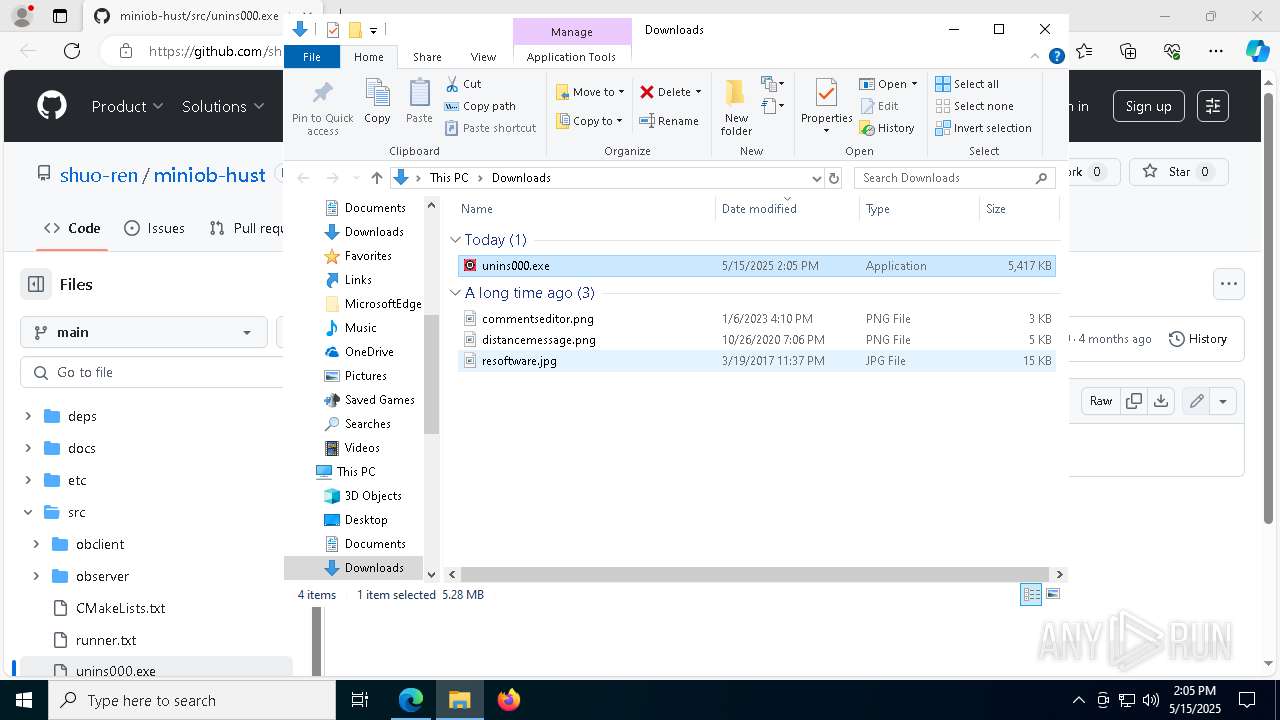1280x720 pixels.
Task: Go up one folder level arrow
Action: 376,178
